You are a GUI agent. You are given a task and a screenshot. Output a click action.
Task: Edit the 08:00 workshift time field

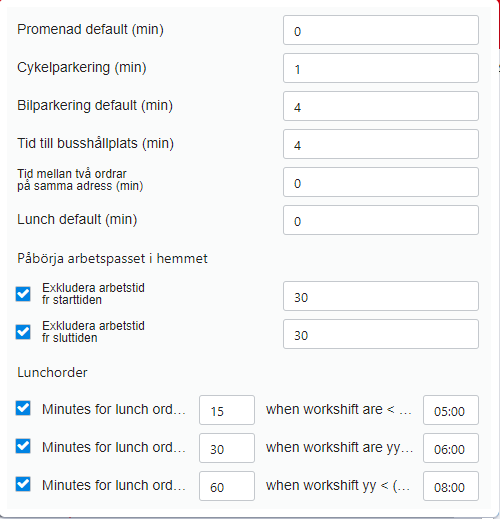(451, 486)
